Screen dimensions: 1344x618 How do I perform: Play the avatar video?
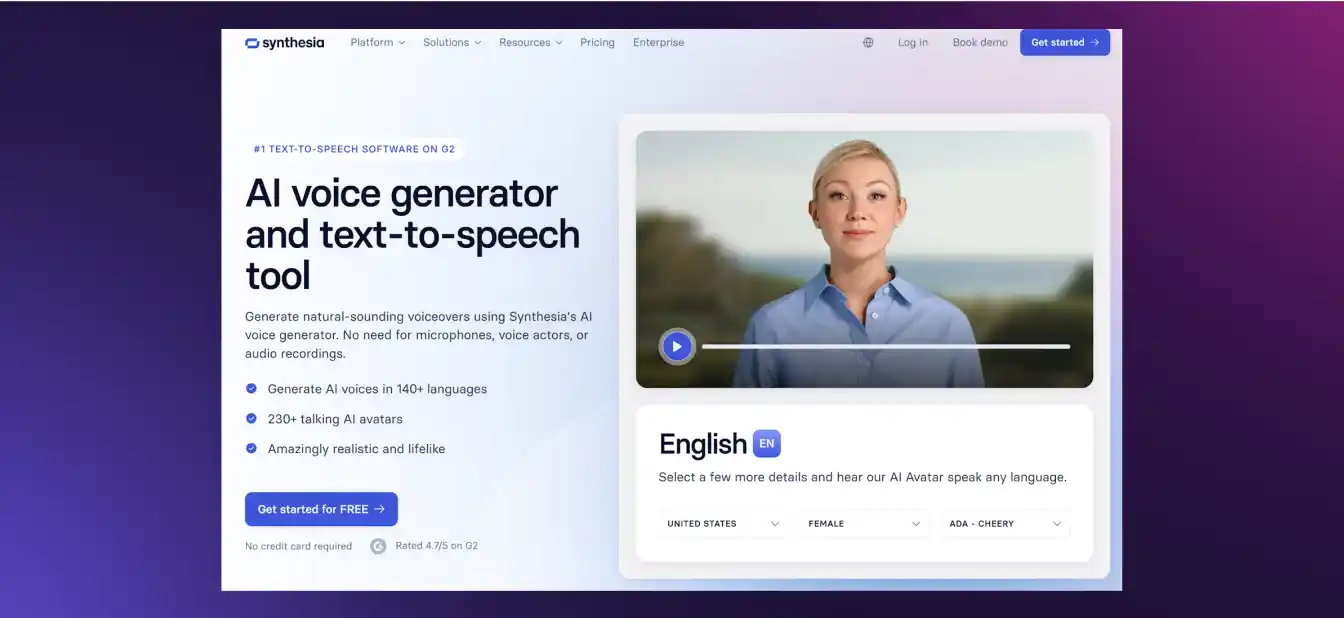coord(677,346)
